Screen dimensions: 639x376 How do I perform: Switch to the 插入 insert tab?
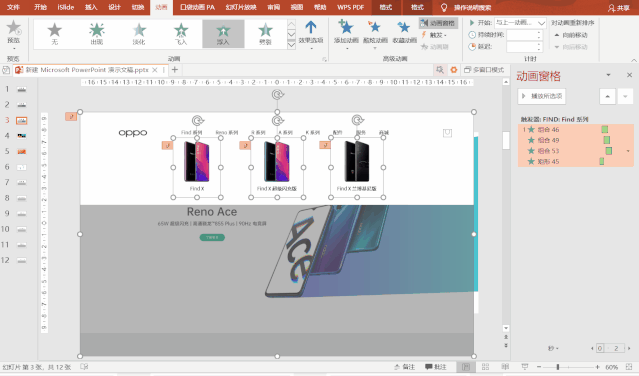(91, 7)
